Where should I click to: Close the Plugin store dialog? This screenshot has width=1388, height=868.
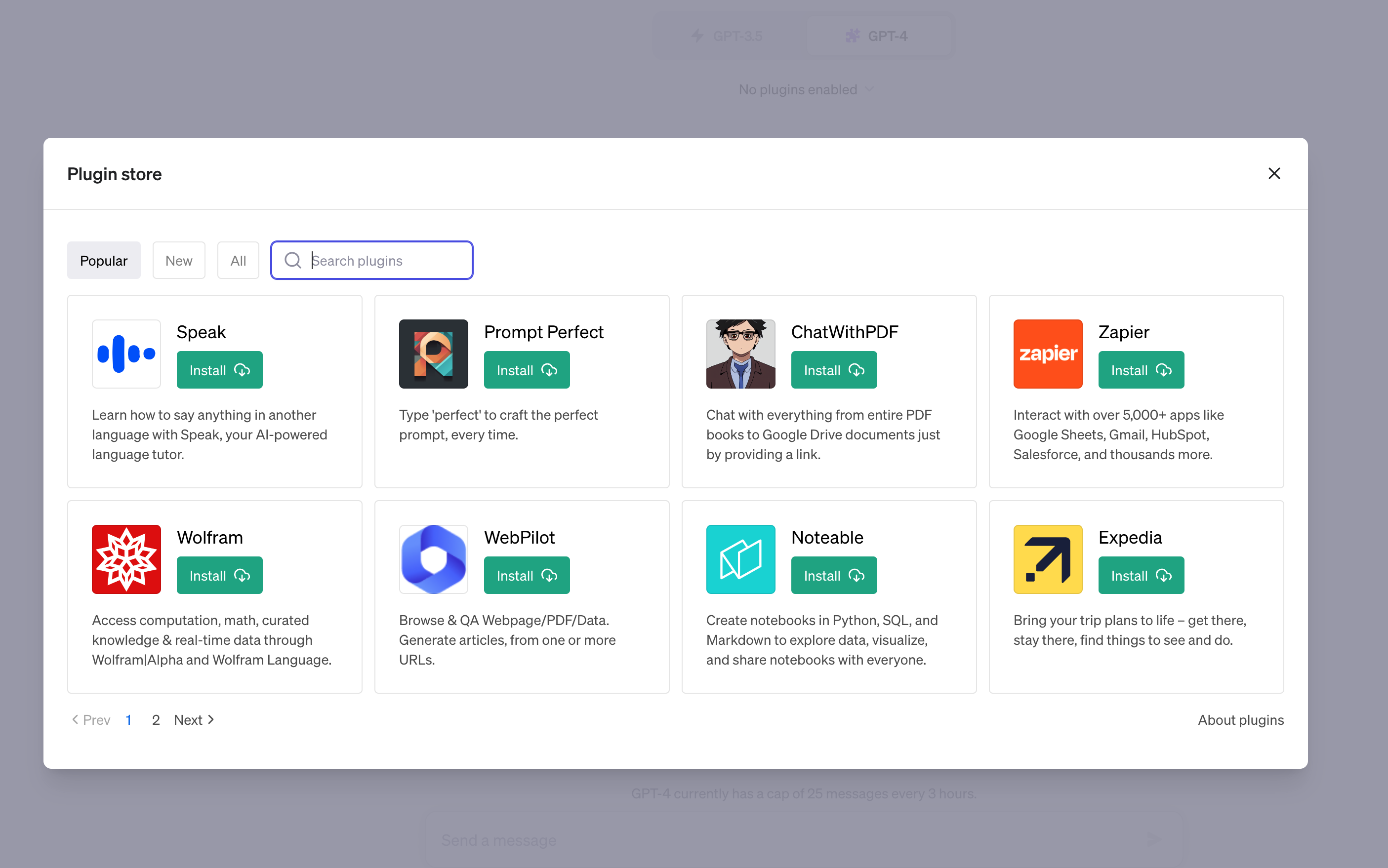[1274, 173]
